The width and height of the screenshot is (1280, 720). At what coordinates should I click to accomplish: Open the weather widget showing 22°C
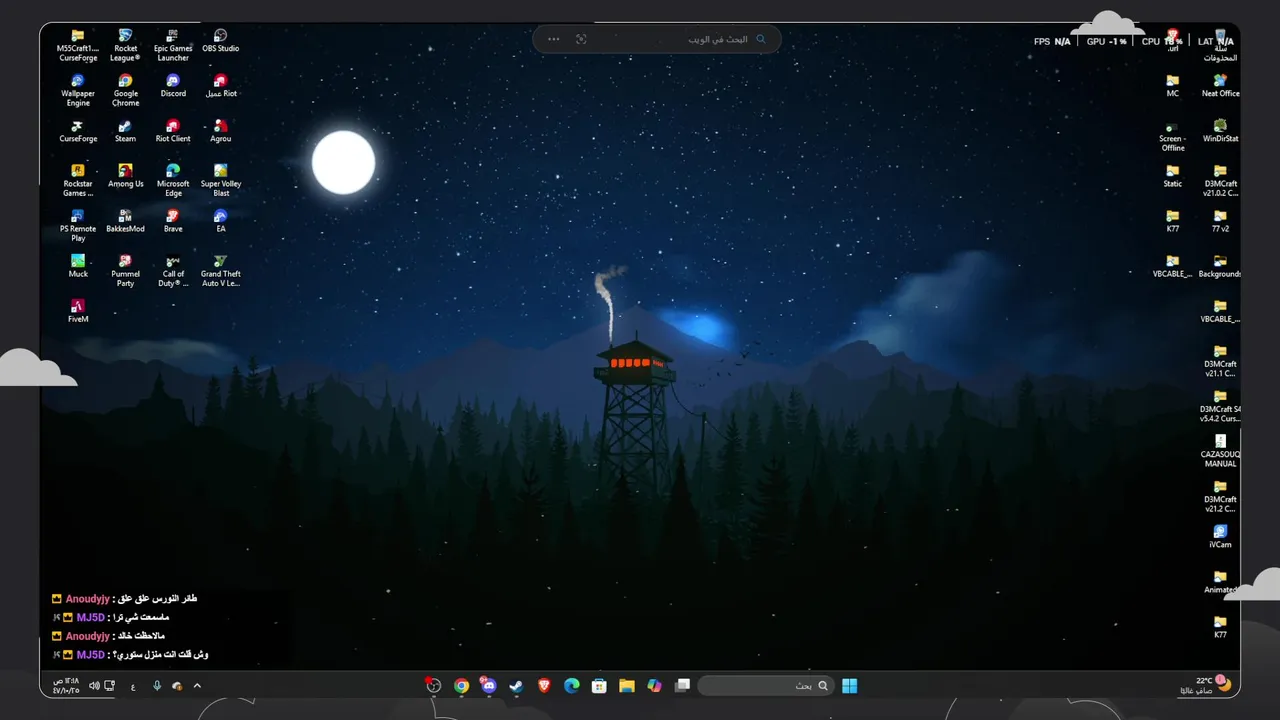(x=1205, y=685)
